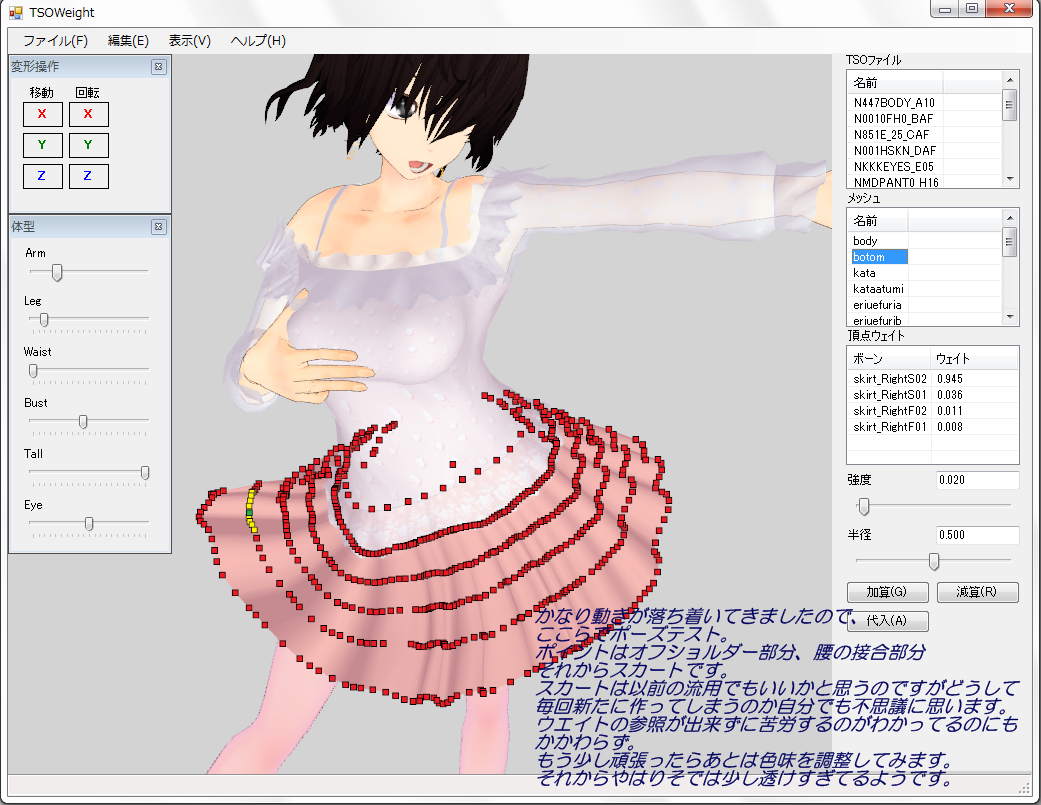Select skirt_RightS01 bone weight row
This screenshot has height=805, width=1041.
click(890, 395)
